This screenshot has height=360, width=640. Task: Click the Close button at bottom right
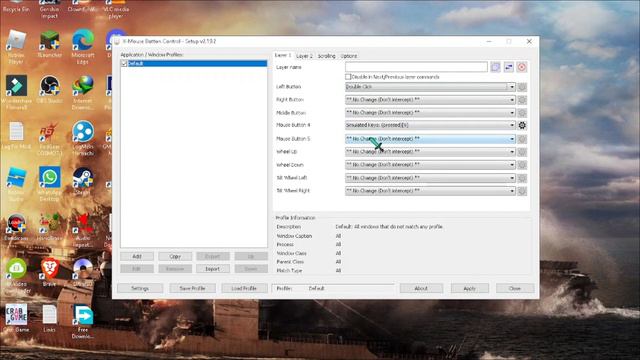pos(515,288)
